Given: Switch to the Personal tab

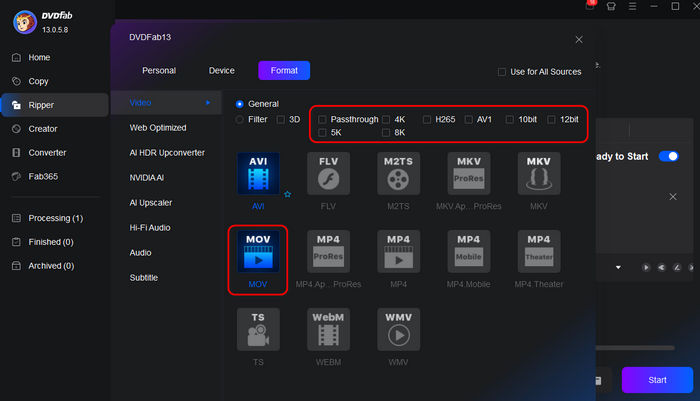Looking at the screenshot, I should tap(159, 71).
